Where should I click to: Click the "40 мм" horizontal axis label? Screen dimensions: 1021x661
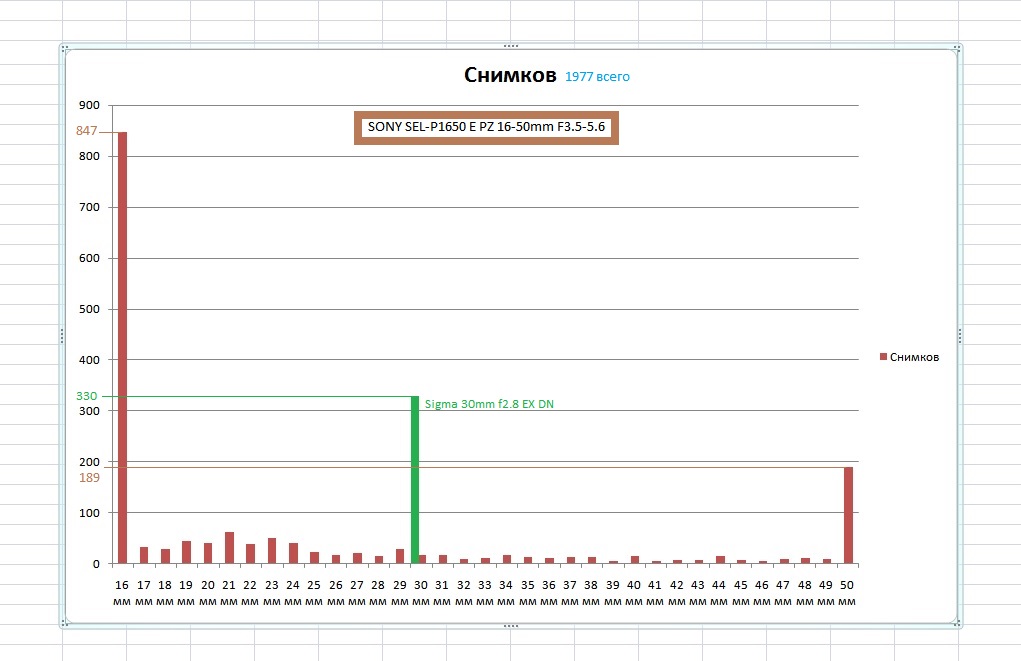pyautogui.click(x=634, y=592)
